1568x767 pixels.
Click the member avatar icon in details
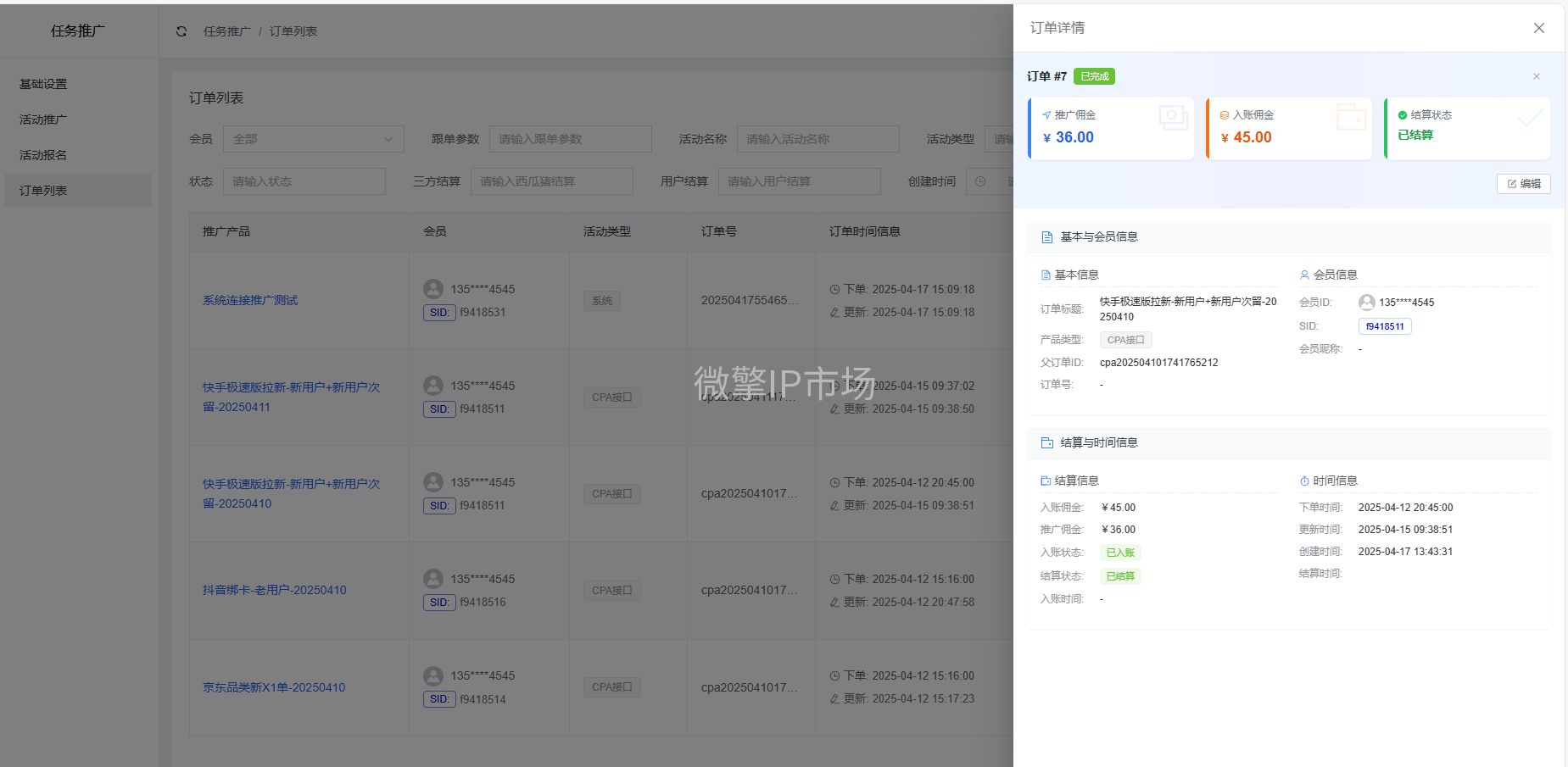tap(1366, 303)
